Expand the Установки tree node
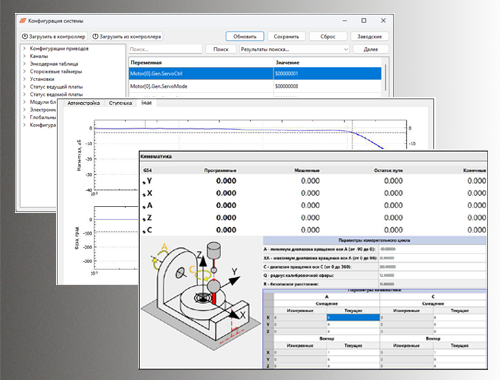Screen dimensions: 500x380 (24, 79)
